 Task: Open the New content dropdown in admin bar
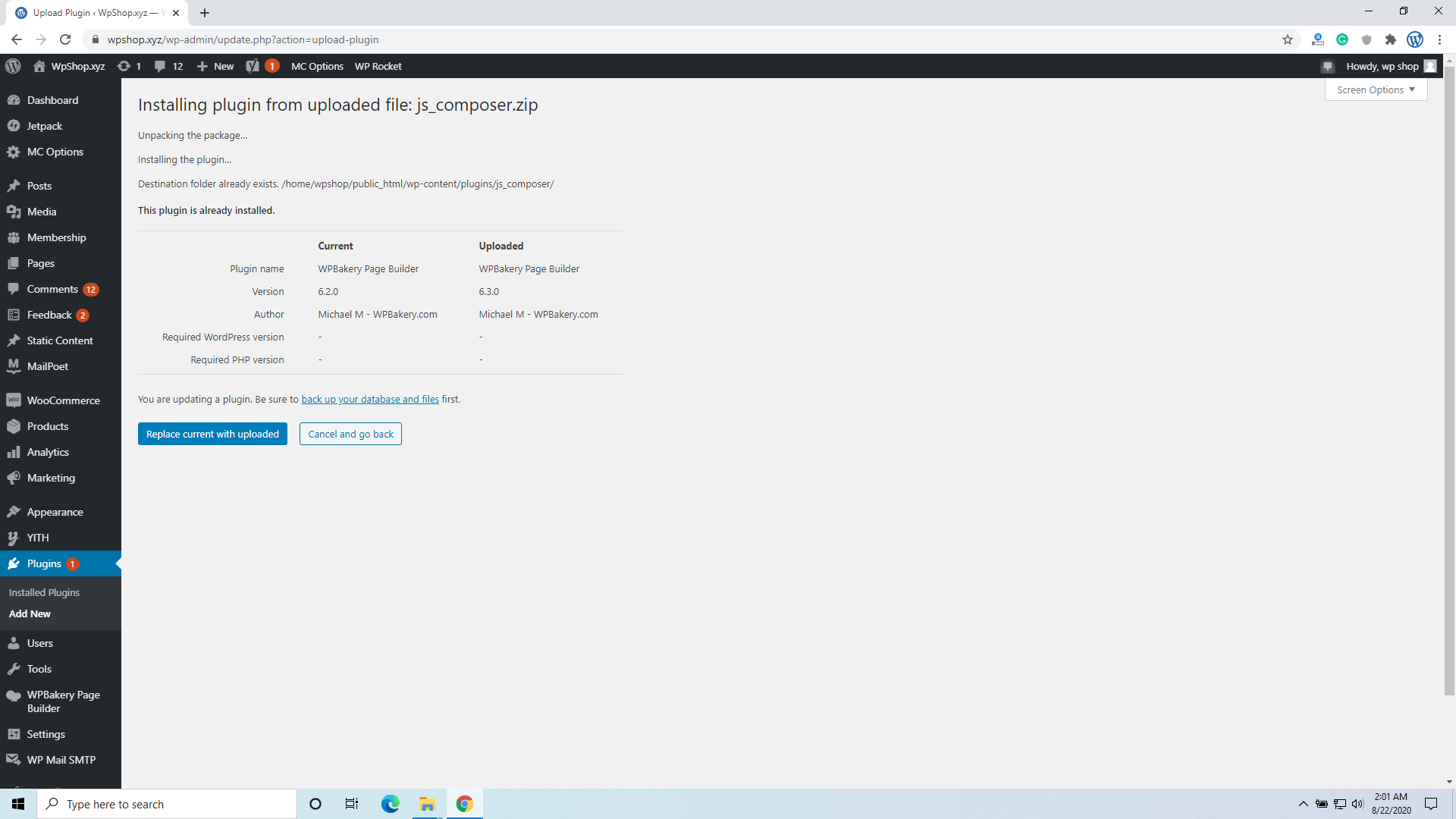(215, 66)
